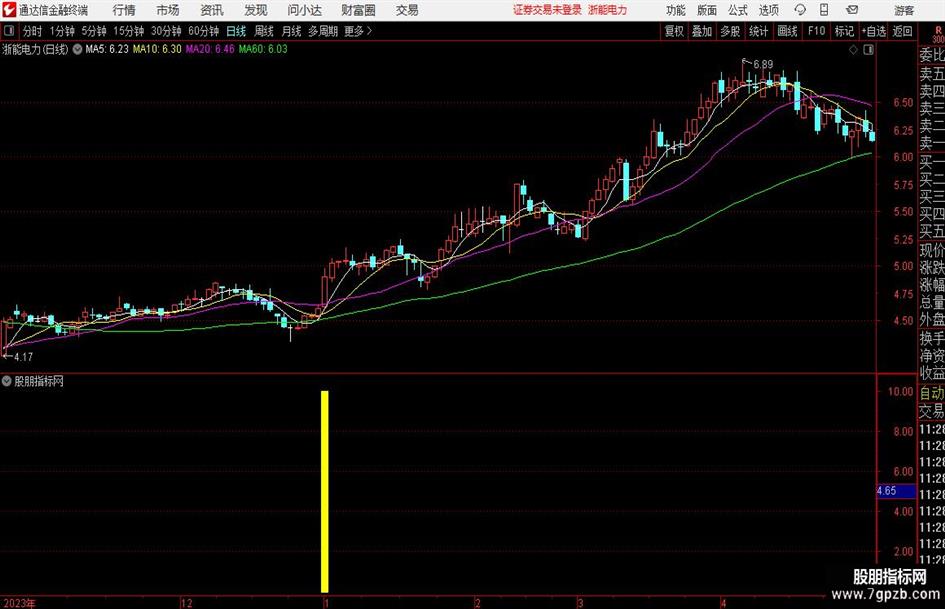Click 证券交易未登录 login status
This screenshot has width=945, height=609.
tap(547, 10)
